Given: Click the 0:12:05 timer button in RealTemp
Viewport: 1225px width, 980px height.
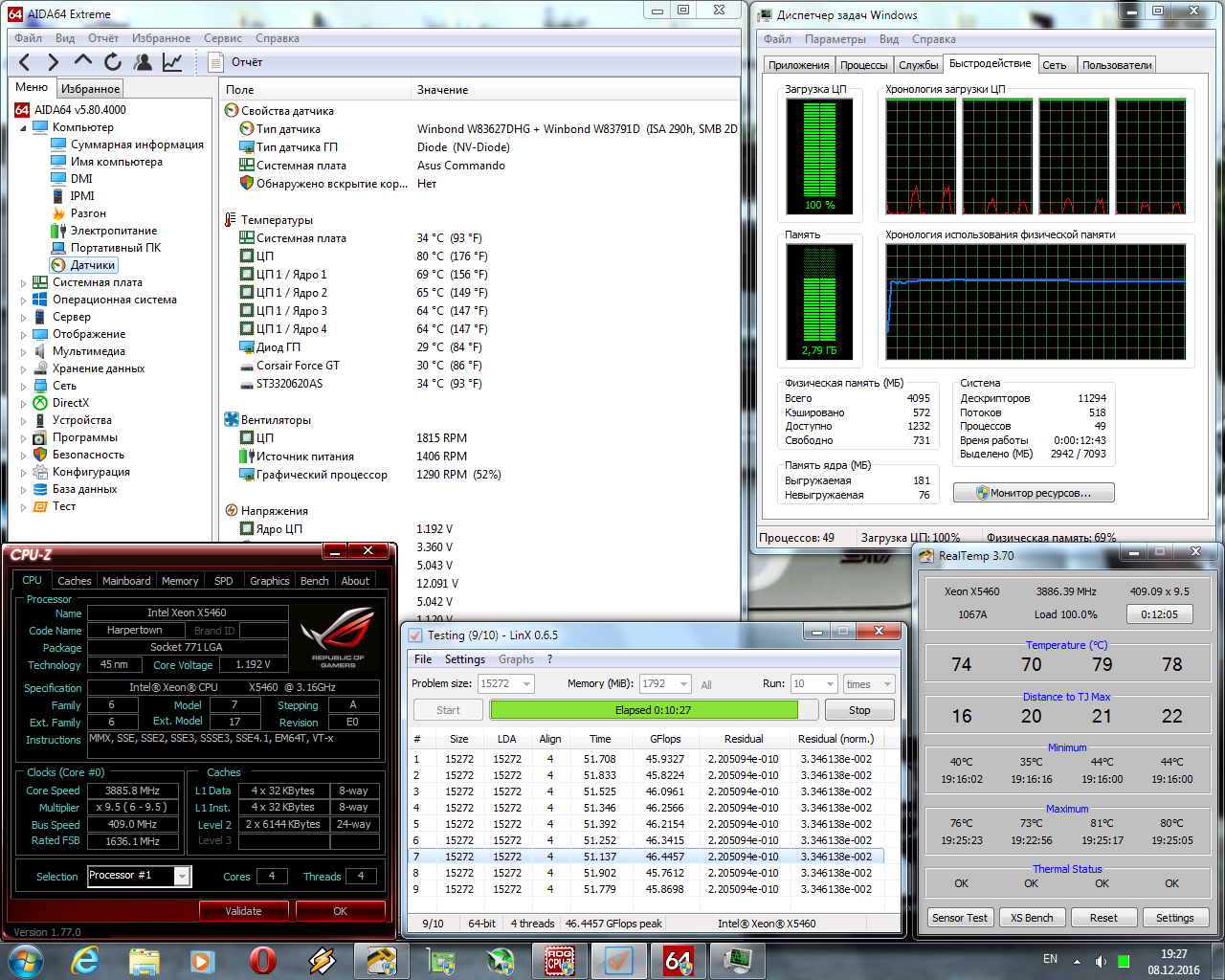Looking at the screenshot, I should pos(1160,614).
